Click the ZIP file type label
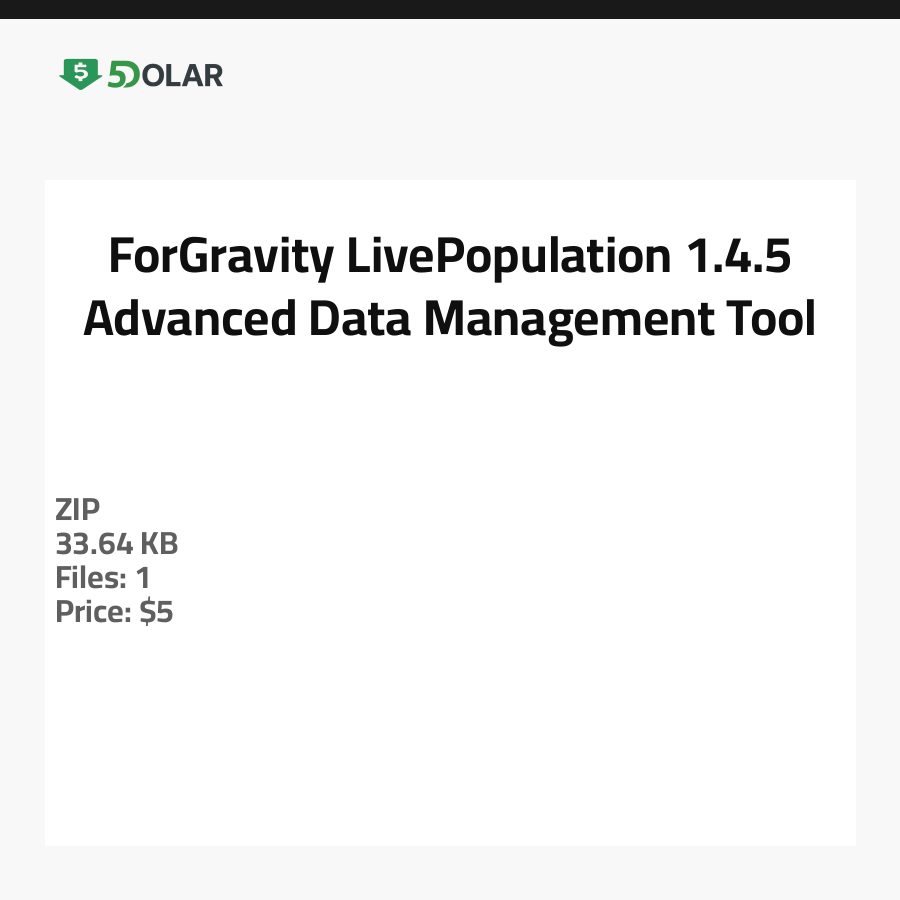The width and height of the screenshot is (900, 900). [x=78, y=510]
